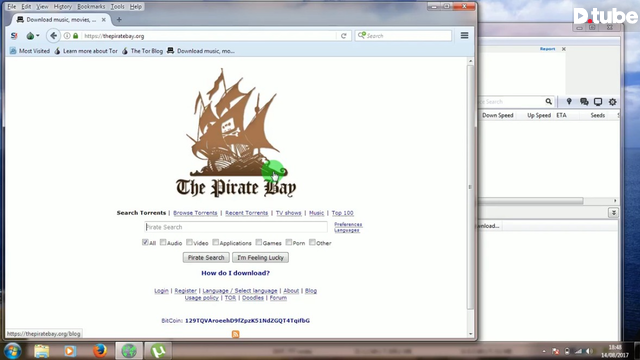Click the green padlock in the address bar
Image resolution: width=640 pixels, height=360 pixels.
pos(76,36)
